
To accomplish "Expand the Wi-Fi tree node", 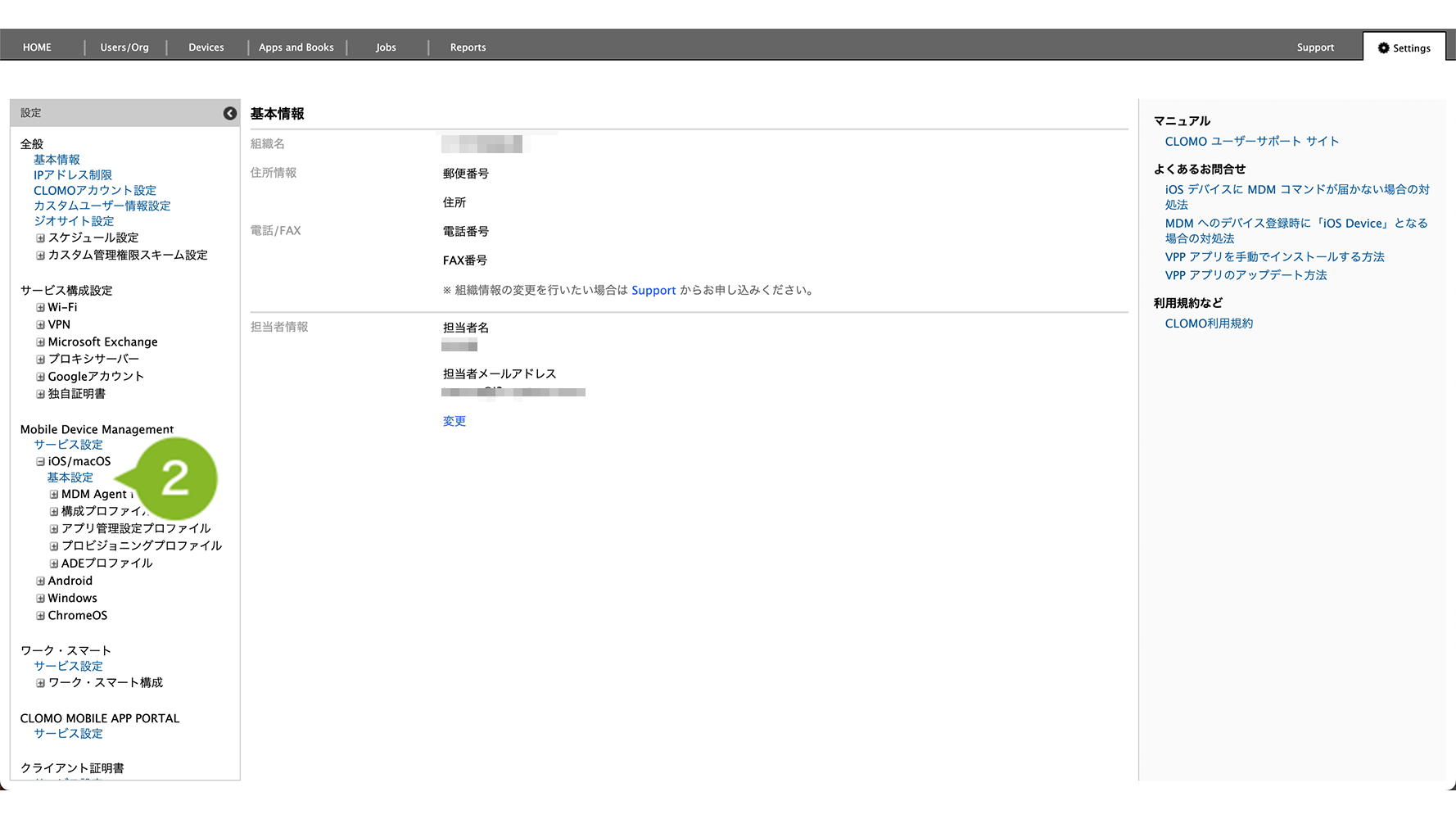I will click(x=40, y=308).
